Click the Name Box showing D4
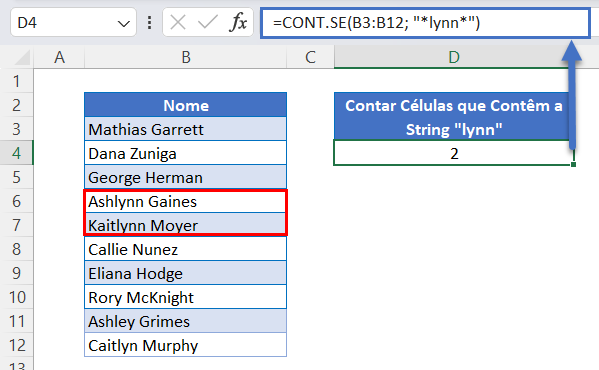This screenshot has width=599, height=370. (73, 22)
